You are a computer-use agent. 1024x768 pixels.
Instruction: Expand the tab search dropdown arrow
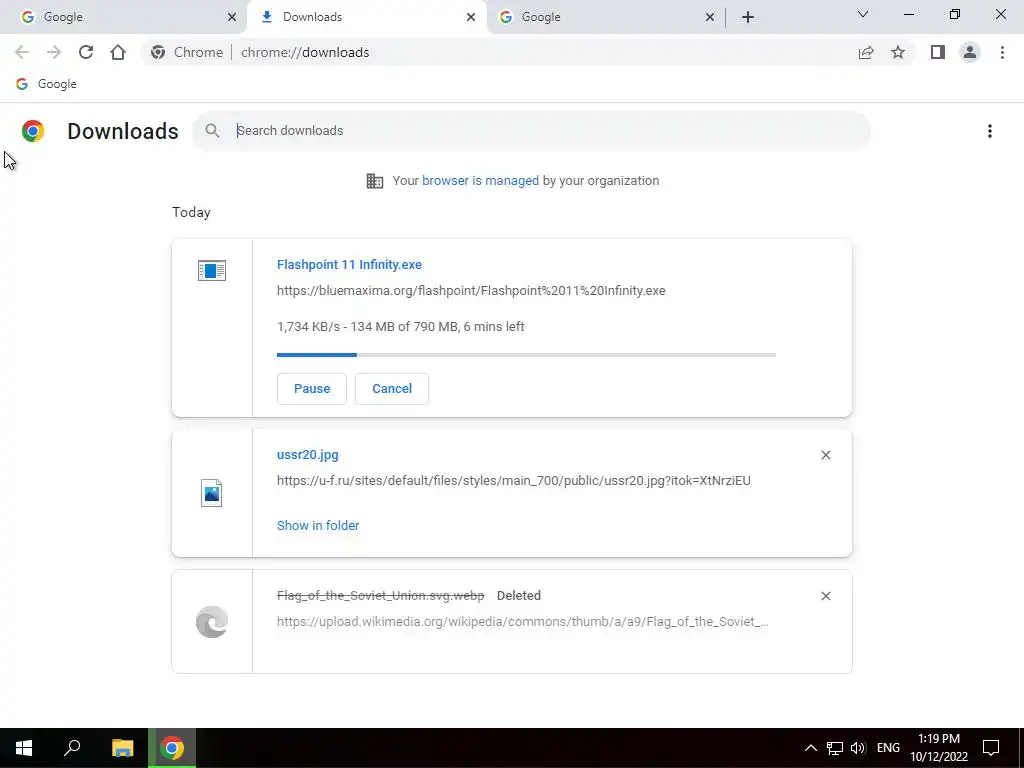[863, 14]
